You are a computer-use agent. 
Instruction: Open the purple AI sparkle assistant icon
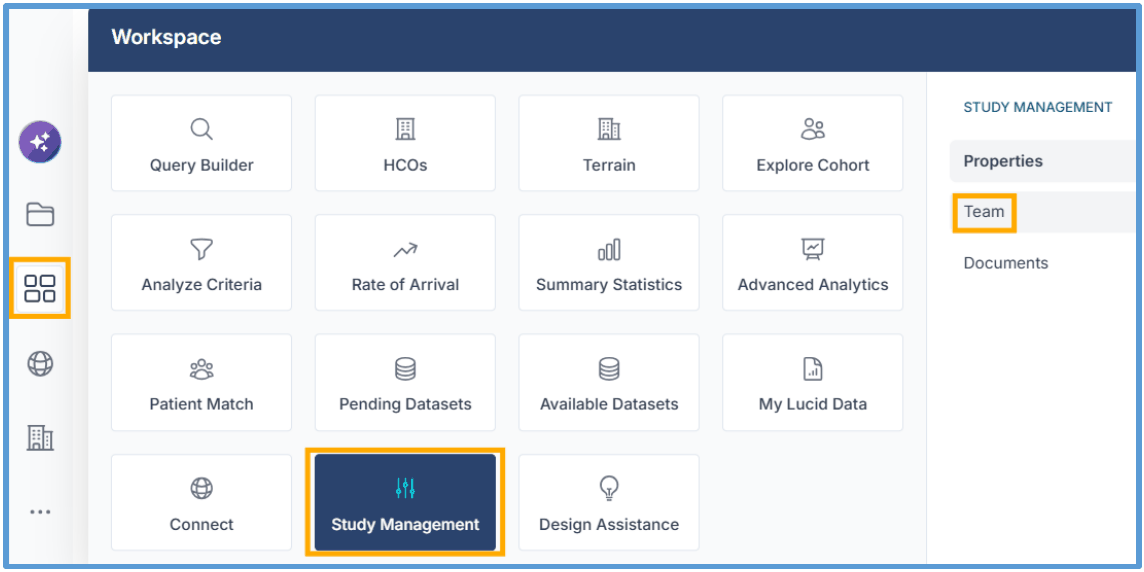[x=40, y=142]
